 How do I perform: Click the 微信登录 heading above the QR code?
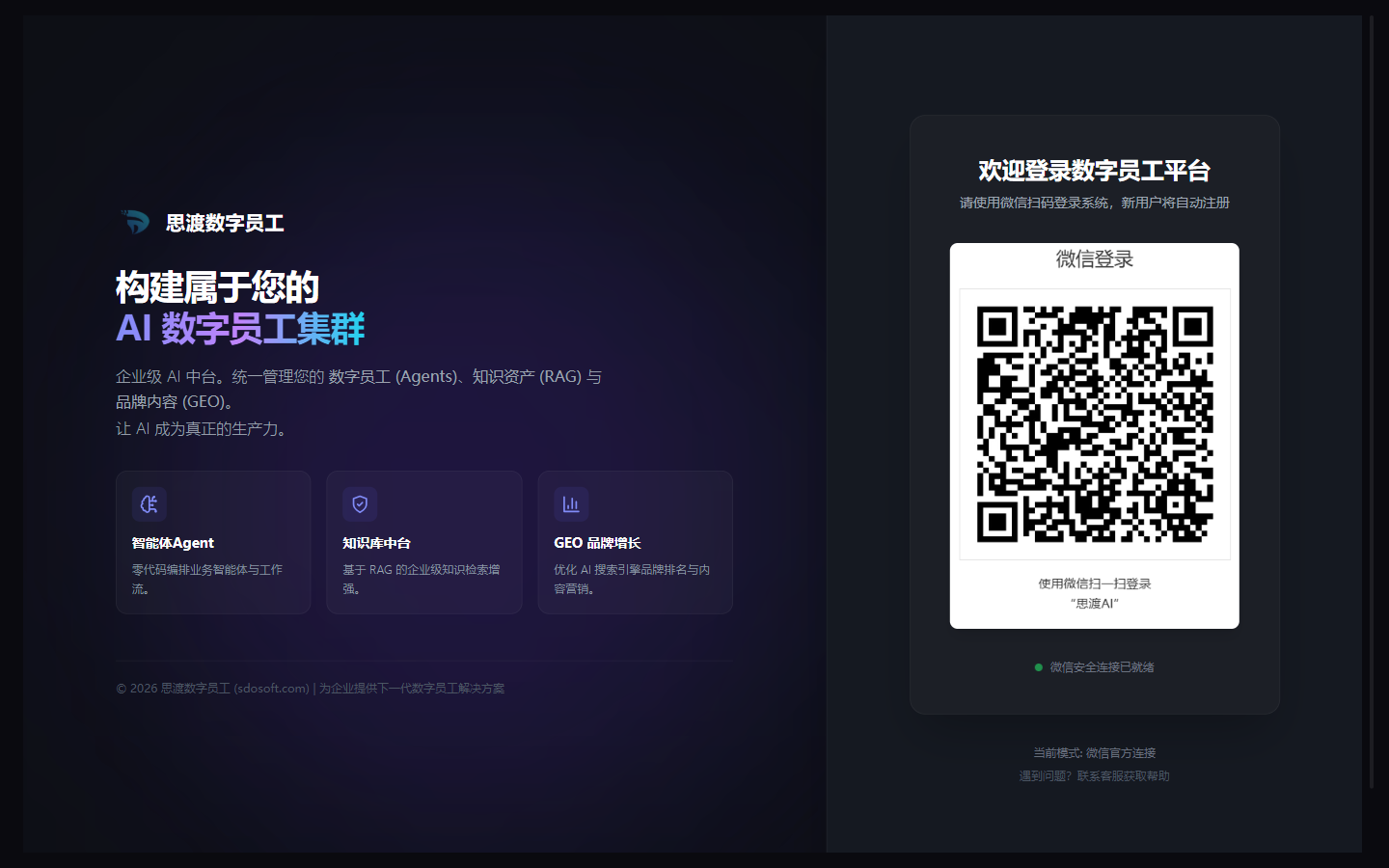[x=1095, y=259]
